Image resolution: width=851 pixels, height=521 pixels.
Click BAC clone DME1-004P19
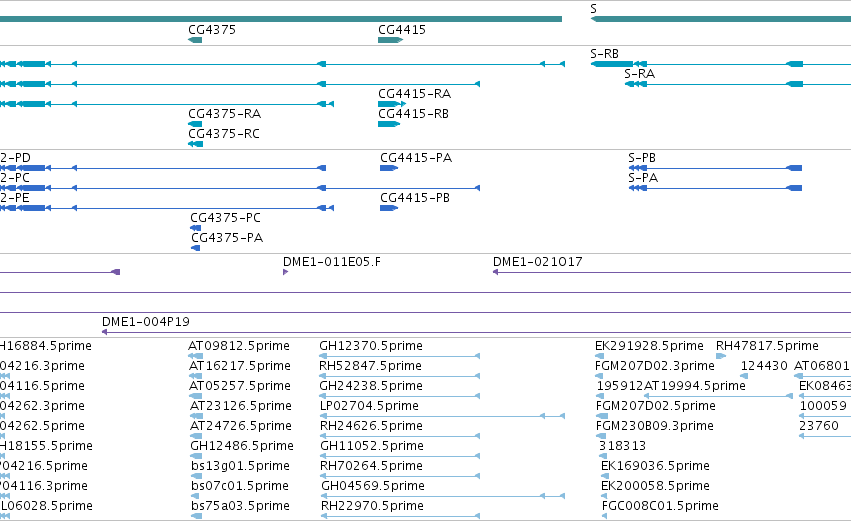tap(146, 322)
